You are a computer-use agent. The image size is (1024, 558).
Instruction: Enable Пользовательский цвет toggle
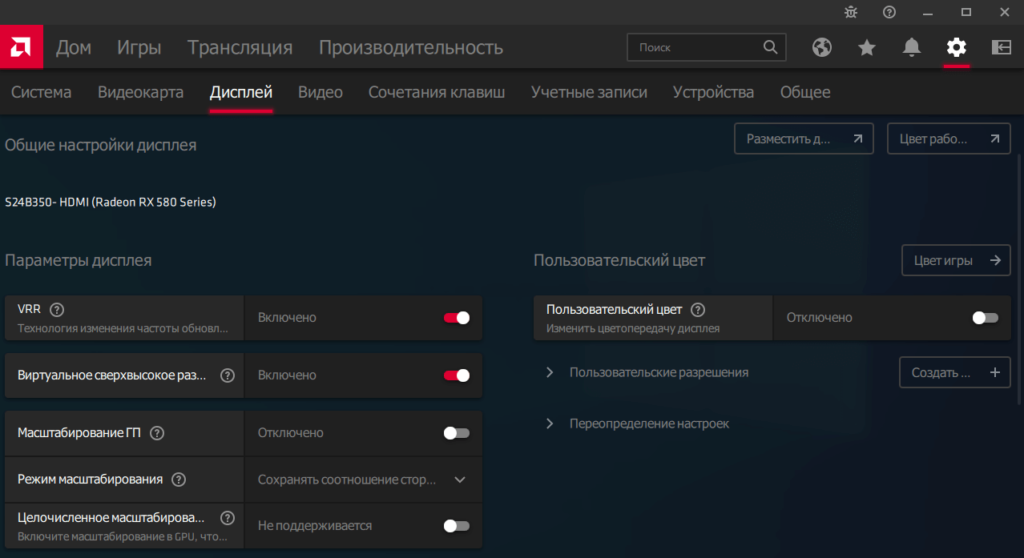(985, 317)
